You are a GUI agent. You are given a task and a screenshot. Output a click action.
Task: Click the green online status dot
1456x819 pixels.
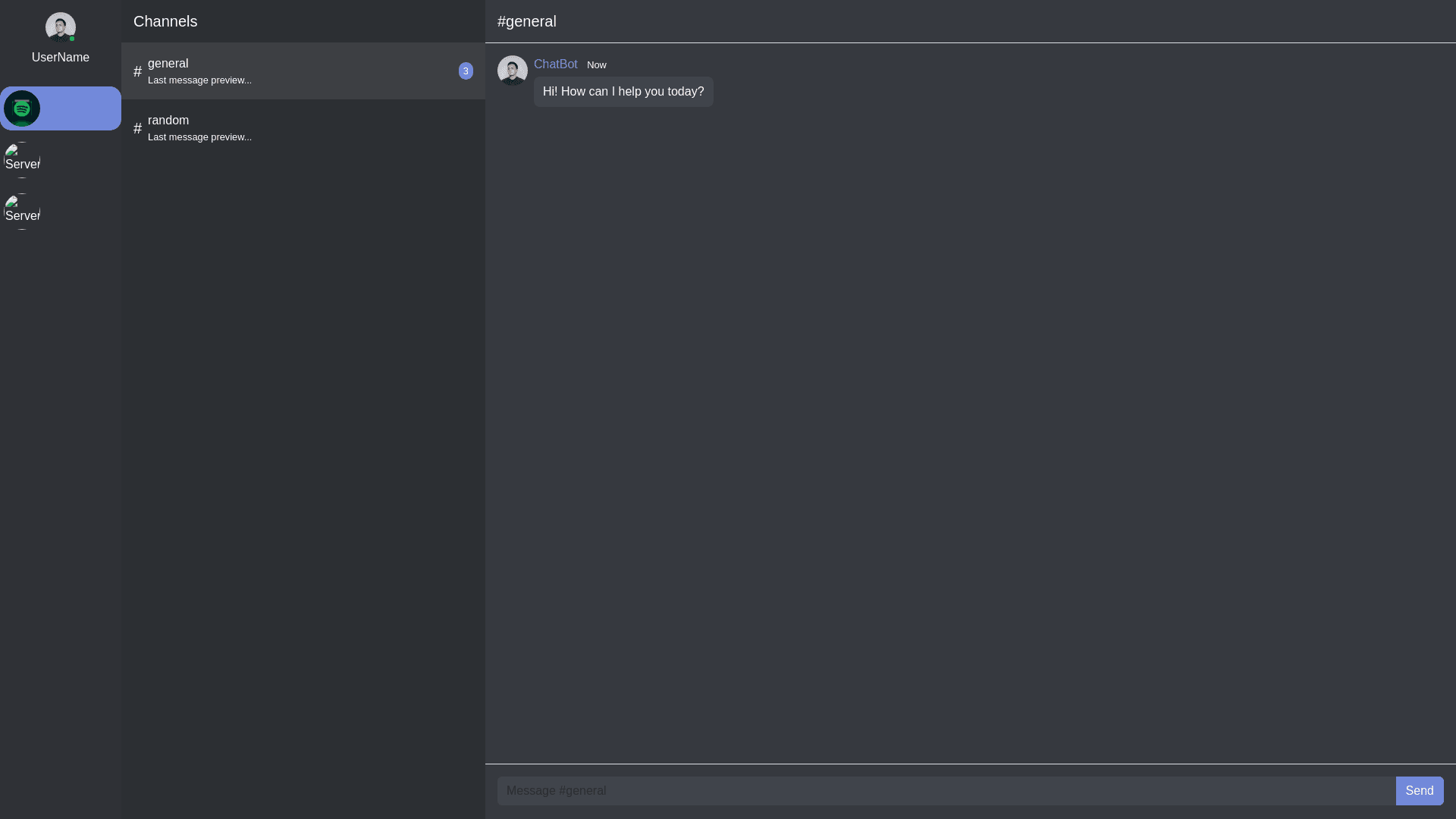click(72, 39)
